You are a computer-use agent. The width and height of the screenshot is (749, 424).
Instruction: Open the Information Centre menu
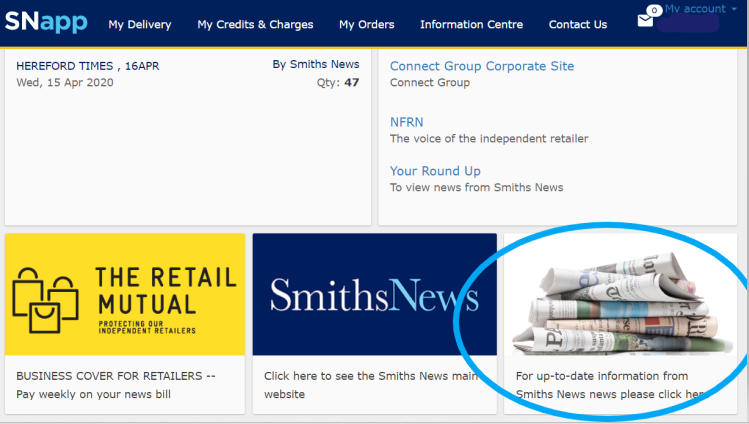(x=471, y=24)
